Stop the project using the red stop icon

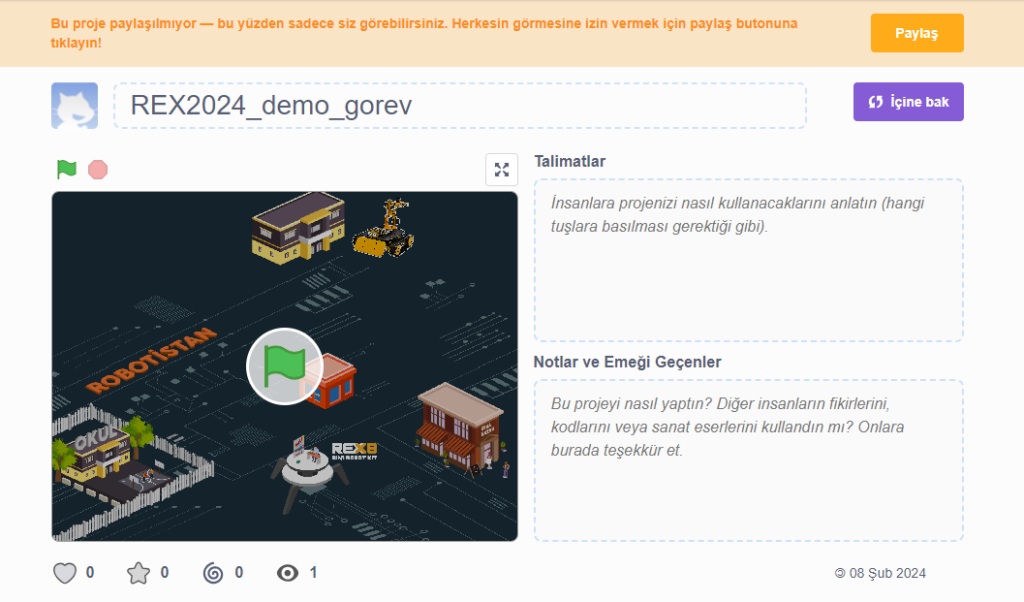(98, 169)
